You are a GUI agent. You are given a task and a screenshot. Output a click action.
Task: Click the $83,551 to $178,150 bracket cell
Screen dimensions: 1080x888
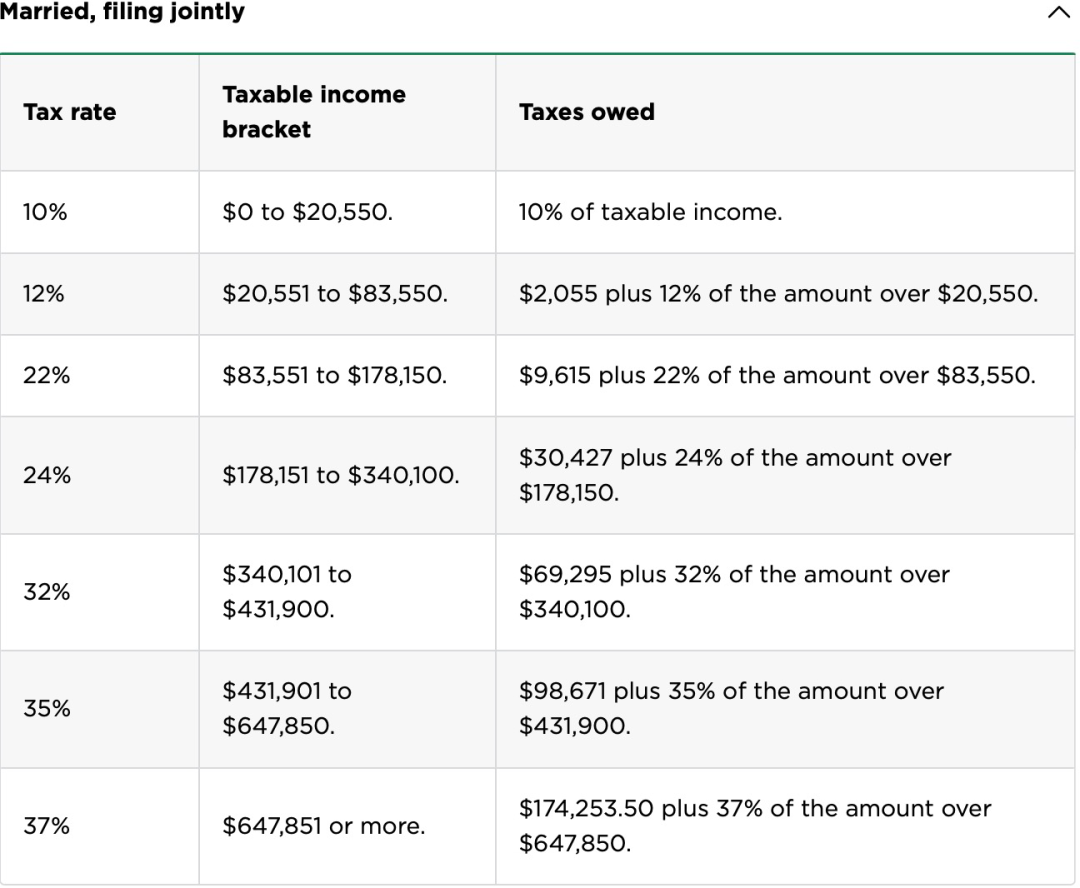tap(335, 376)
